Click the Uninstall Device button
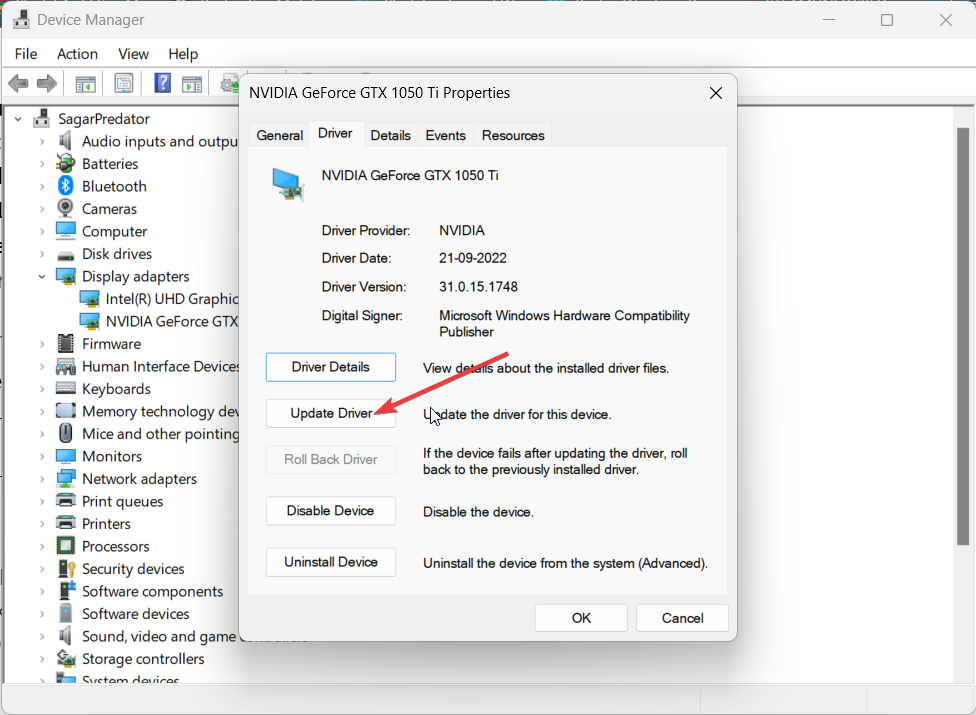This screenshot has height=715, width=976. click(331, 562)
